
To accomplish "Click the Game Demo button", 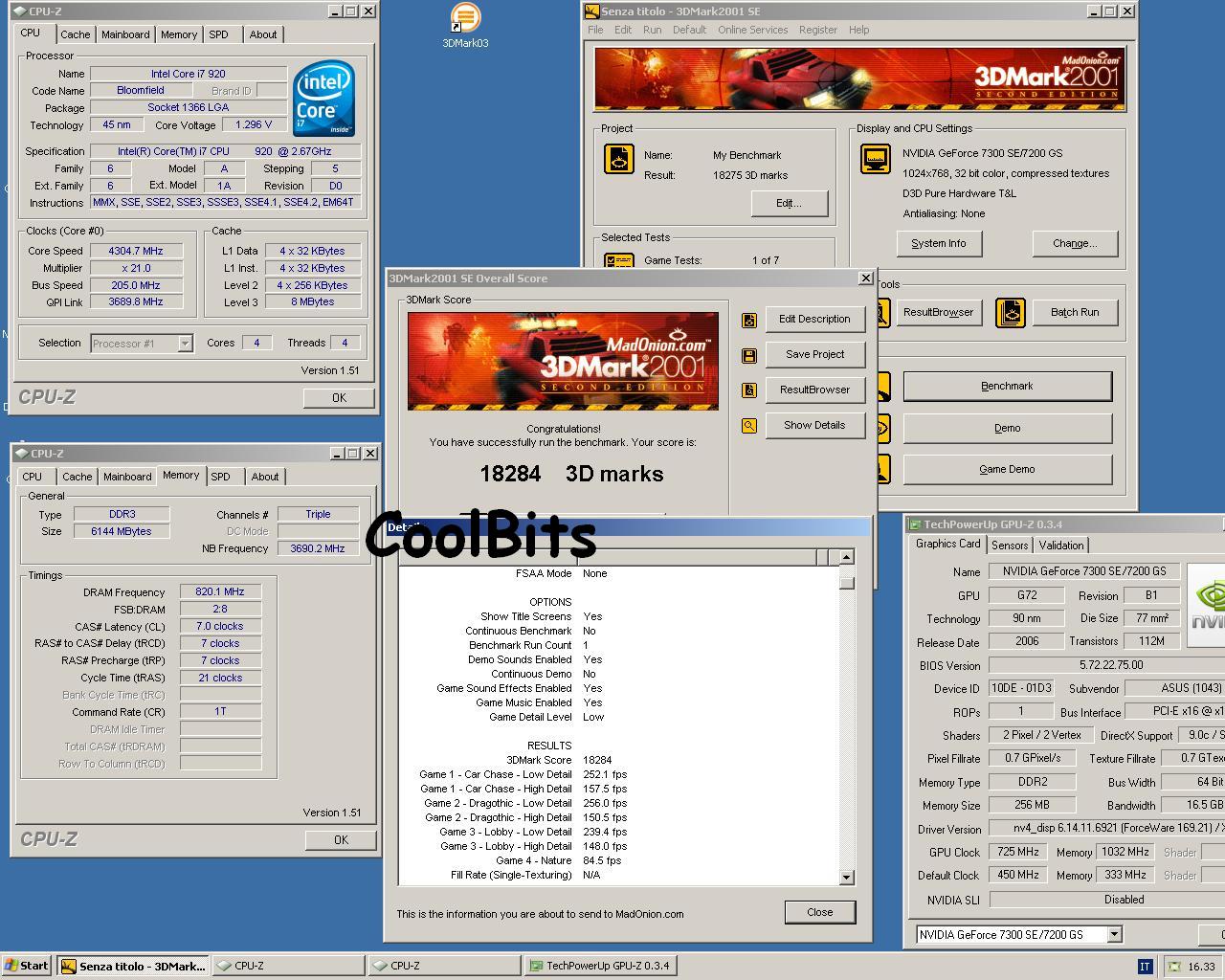I will [1008, 469].
